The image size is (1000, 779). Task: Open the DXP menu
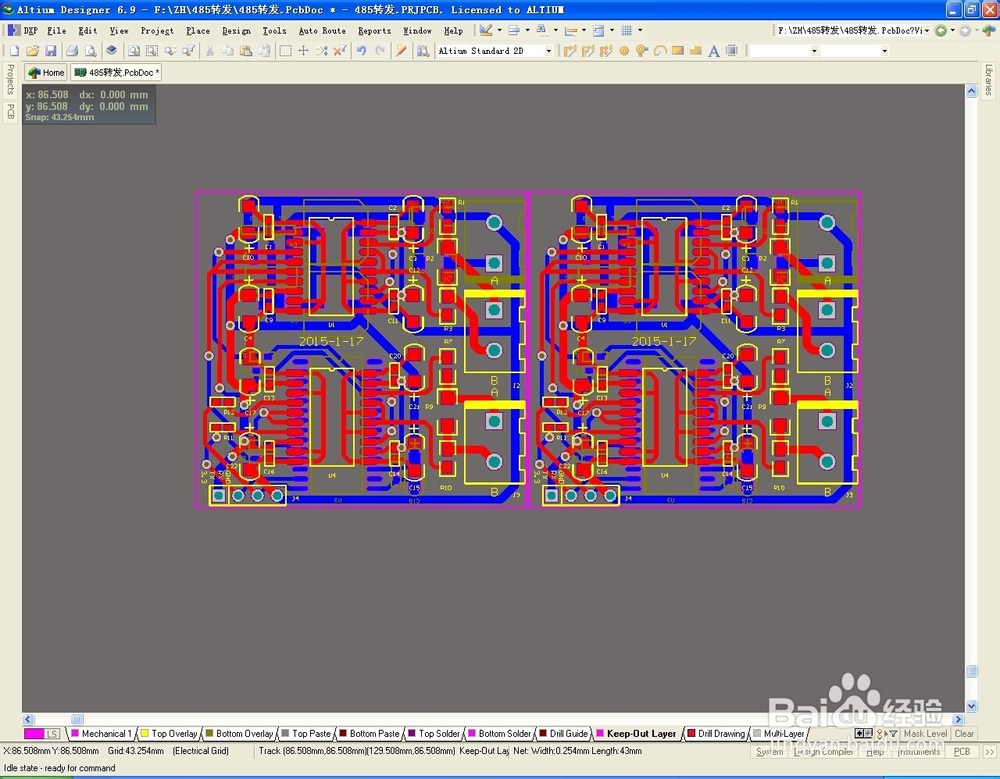(24, 30)
